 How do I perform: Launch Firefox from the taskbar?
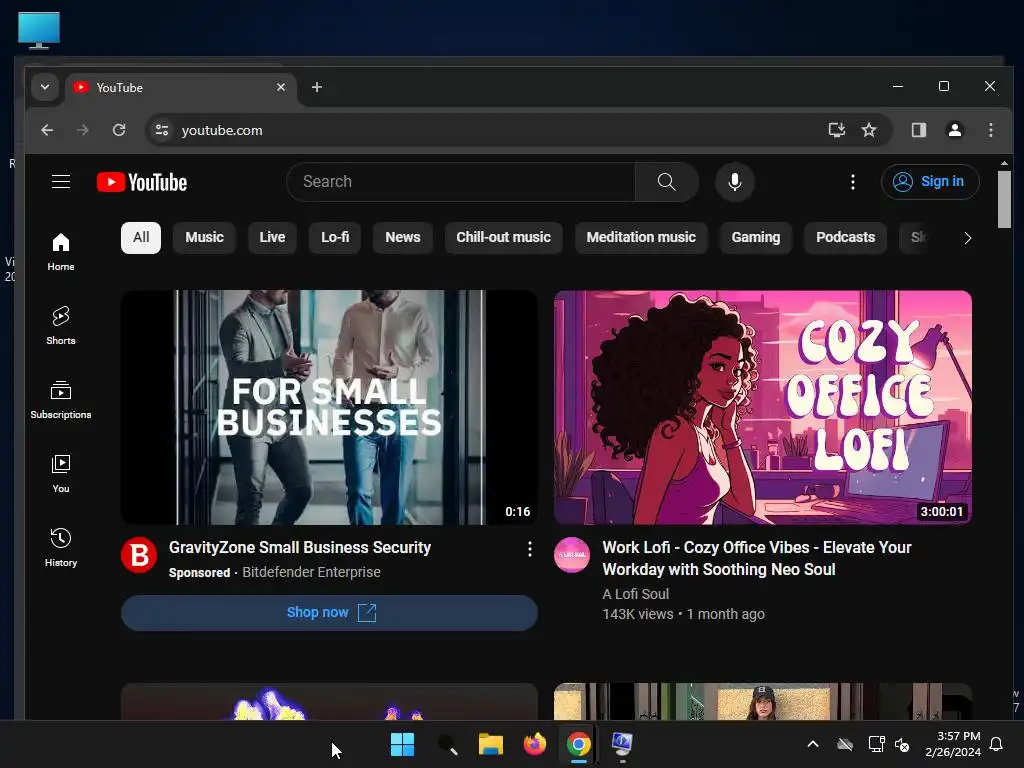(x=535, y=744)
